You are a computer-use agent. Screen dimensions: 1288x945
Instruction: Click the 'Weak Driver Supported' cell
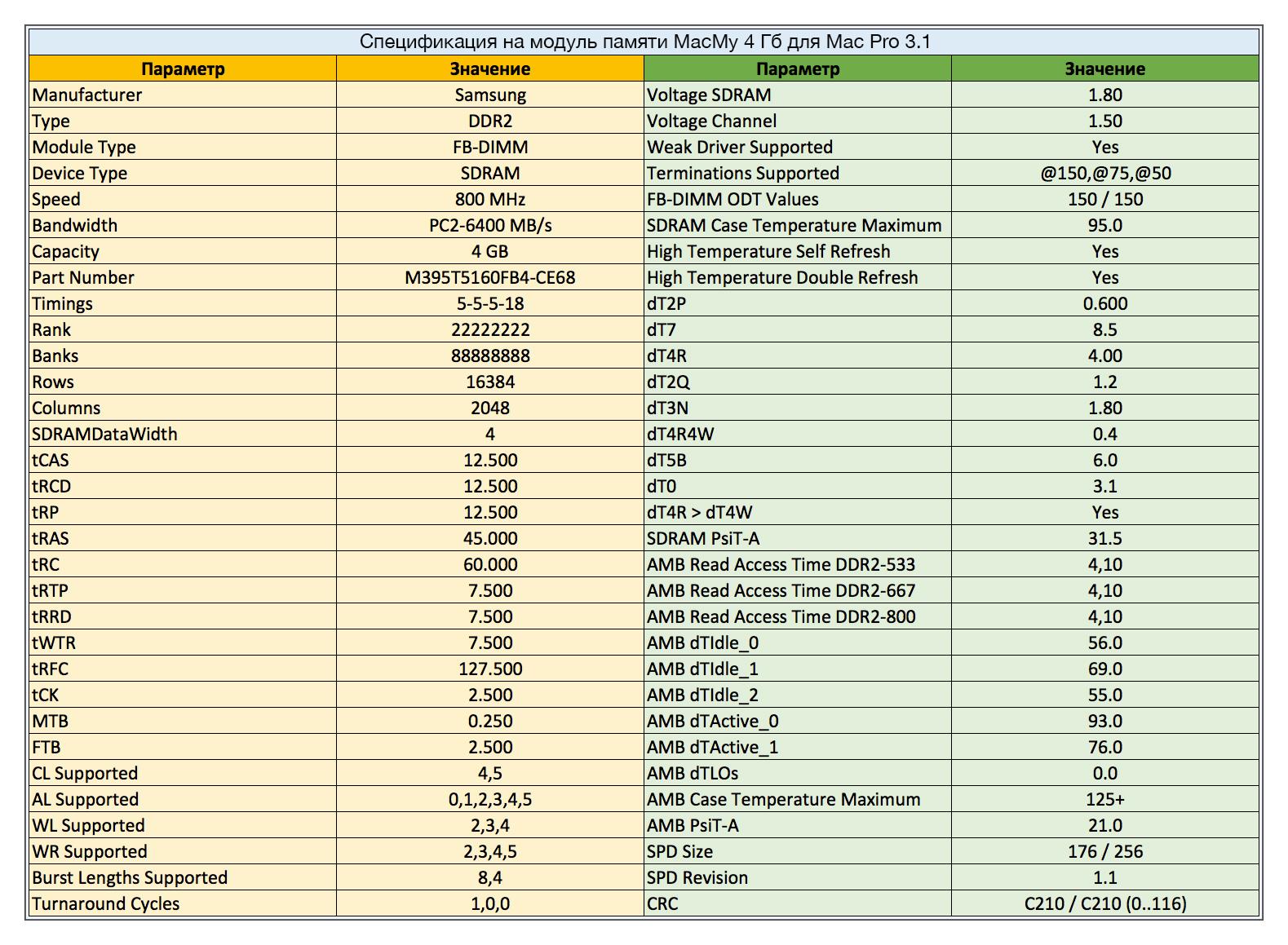point(798,147)
